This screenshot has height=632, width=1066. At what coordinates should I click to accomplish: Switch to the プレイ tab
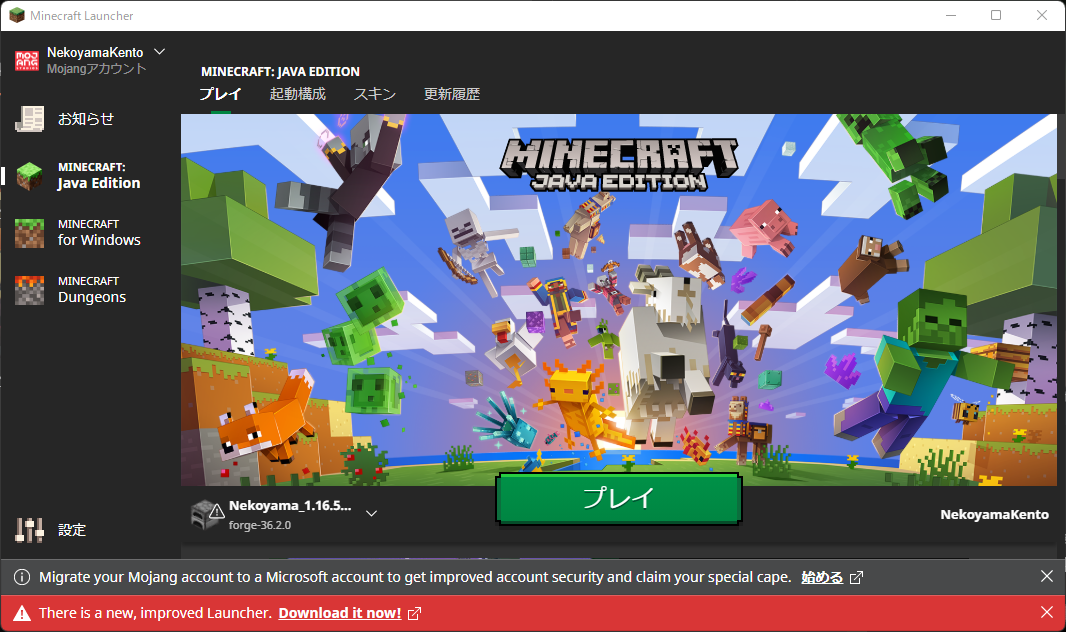point(220,94)
